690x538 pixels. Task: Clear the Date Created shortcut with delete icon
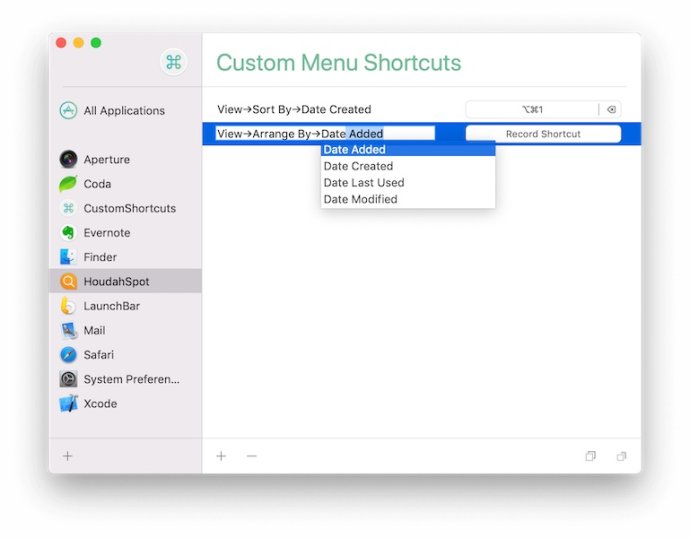coord(611,110)
